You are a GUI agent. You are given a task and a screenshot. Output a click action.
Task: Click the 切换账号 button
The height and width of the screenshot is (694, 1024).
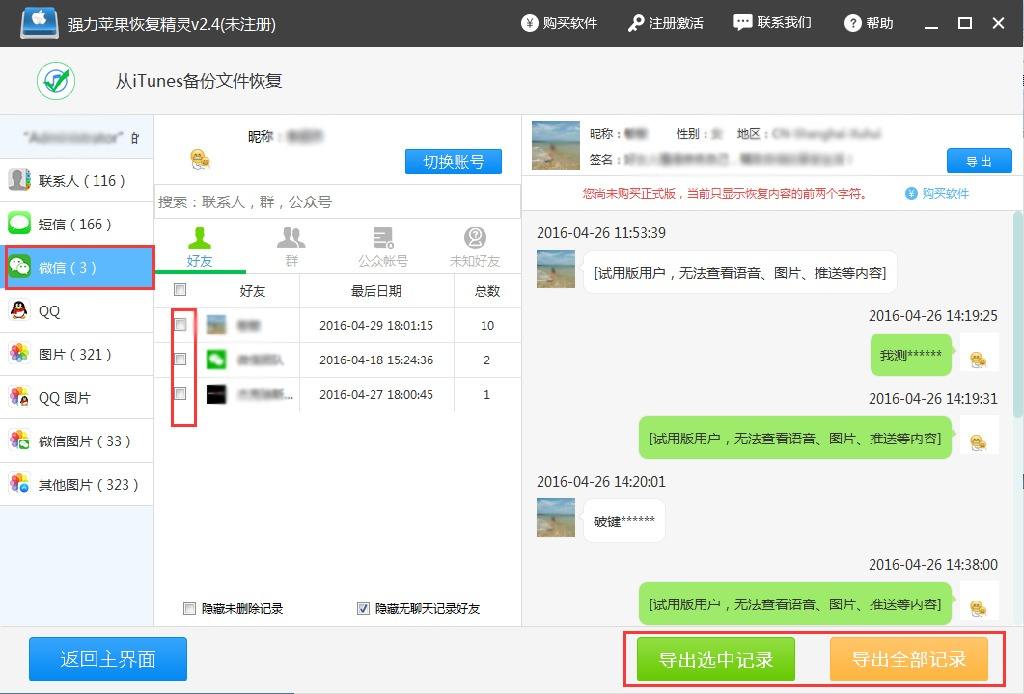coord(453,162)
